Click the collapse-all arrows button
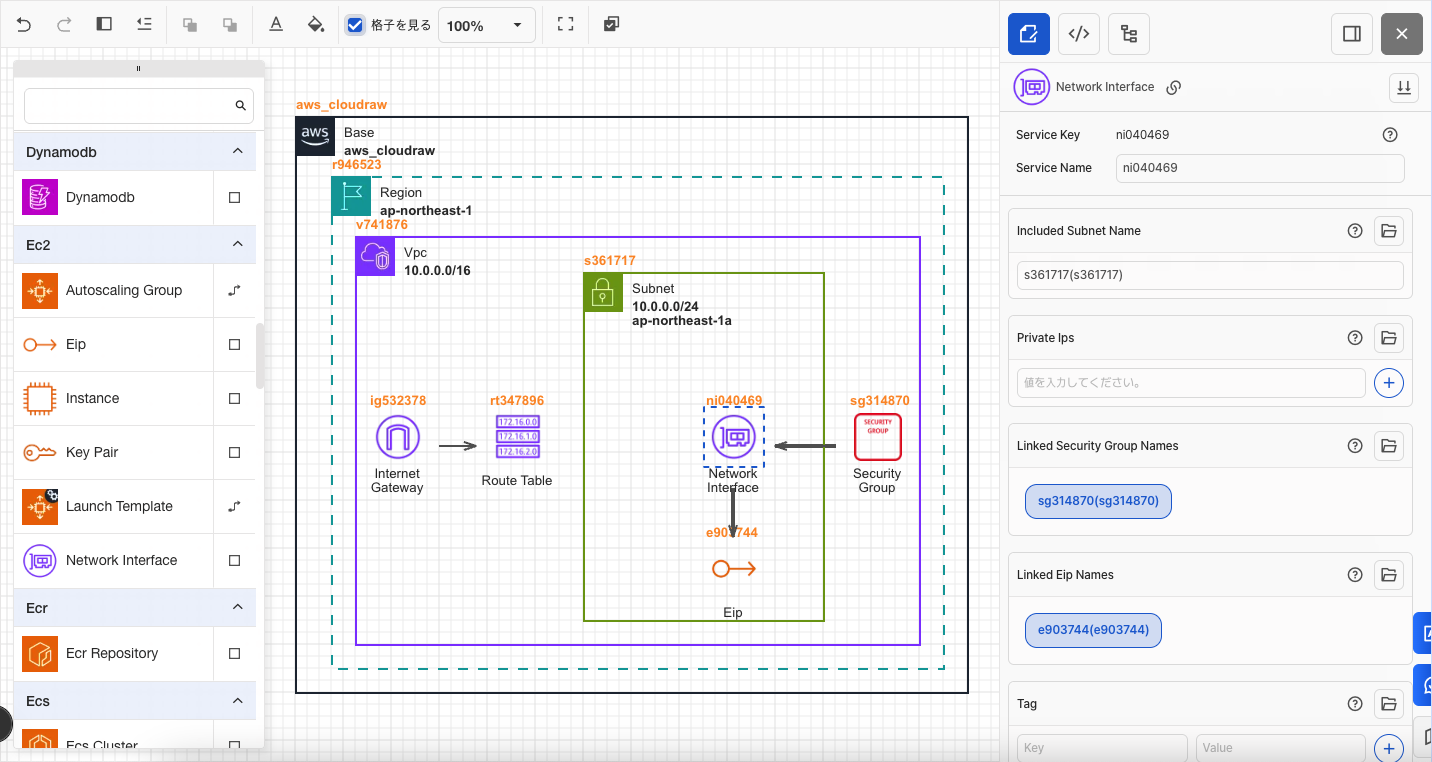Screen dimensions: 1432x762 tap(1404, 87)
